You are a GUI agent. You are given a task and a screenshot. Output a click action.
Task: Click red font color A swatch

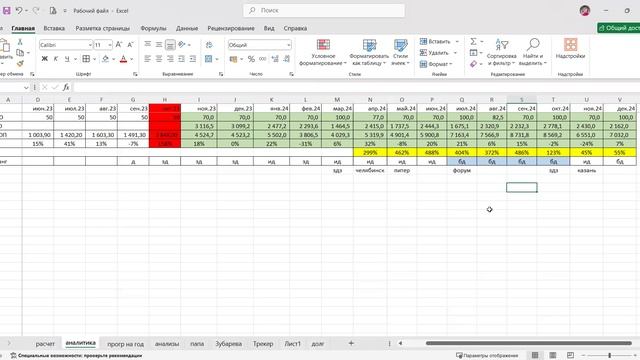coord(123,59)
